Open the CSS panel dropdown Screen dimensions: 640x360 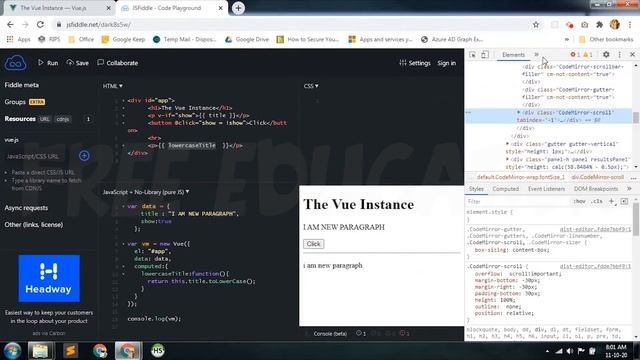tap(311, 86)
